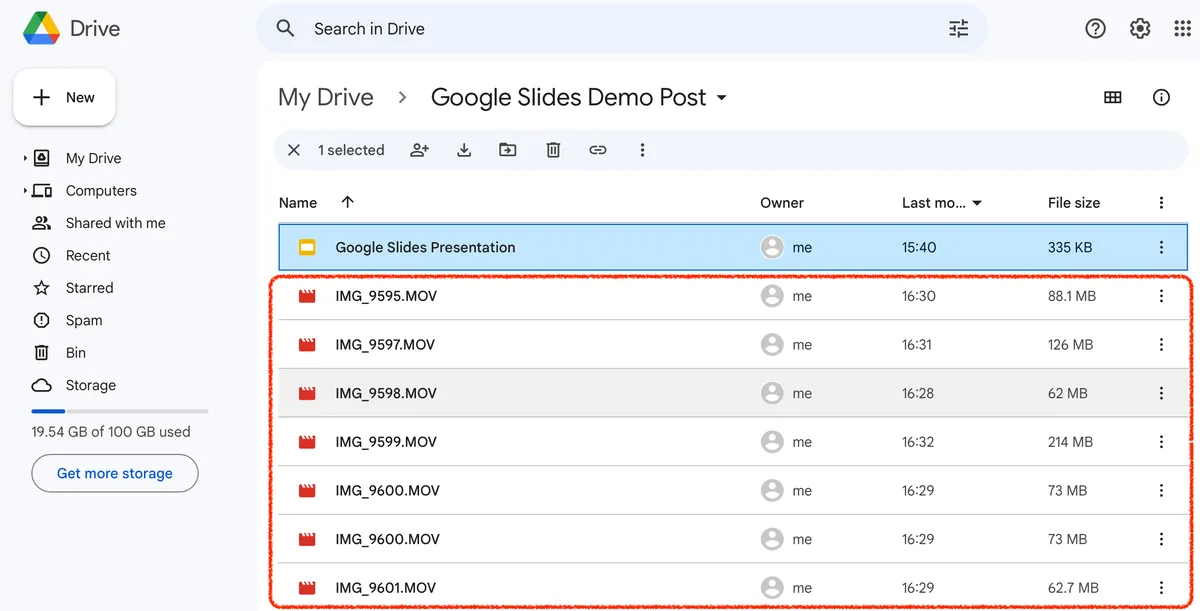Open the Last modified sort dropdown
The width and height of the screenshot is (1200, 611).
pos(977,203)
